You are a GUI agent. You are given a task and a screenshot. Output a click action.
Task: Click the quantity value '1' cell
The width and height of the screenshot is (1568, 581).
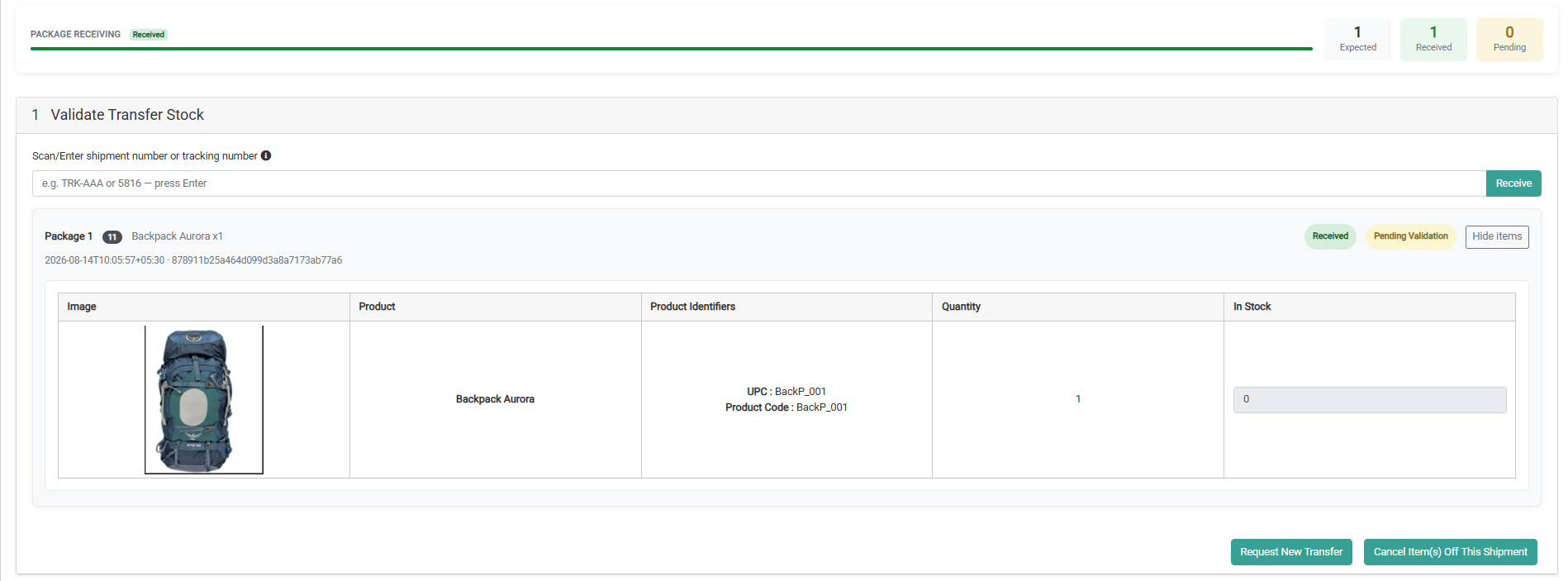pyautogui.click(x=1077, y=399)
